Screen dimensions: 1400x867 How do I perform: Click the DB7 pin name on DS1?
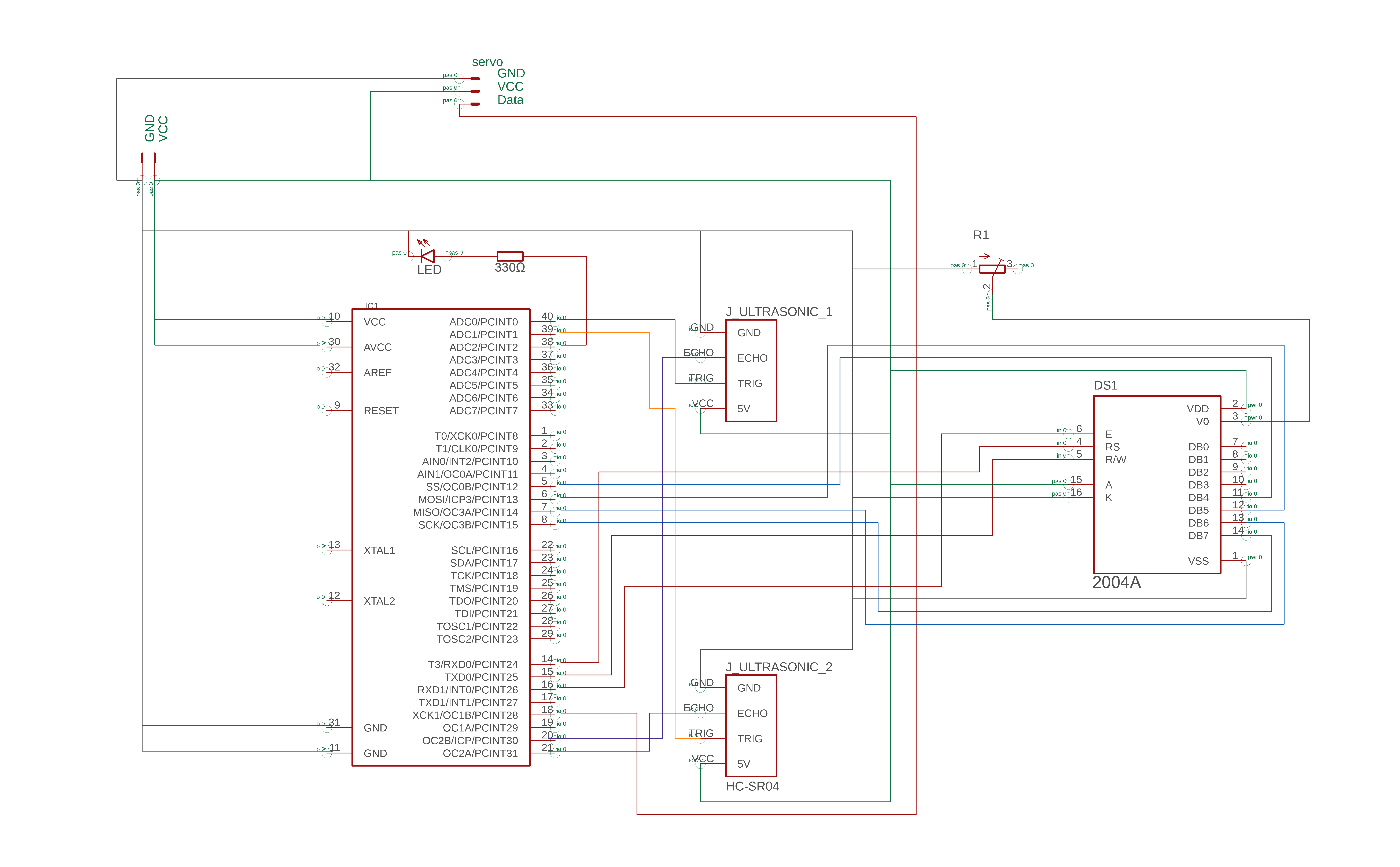click(x=1198, y=536)
